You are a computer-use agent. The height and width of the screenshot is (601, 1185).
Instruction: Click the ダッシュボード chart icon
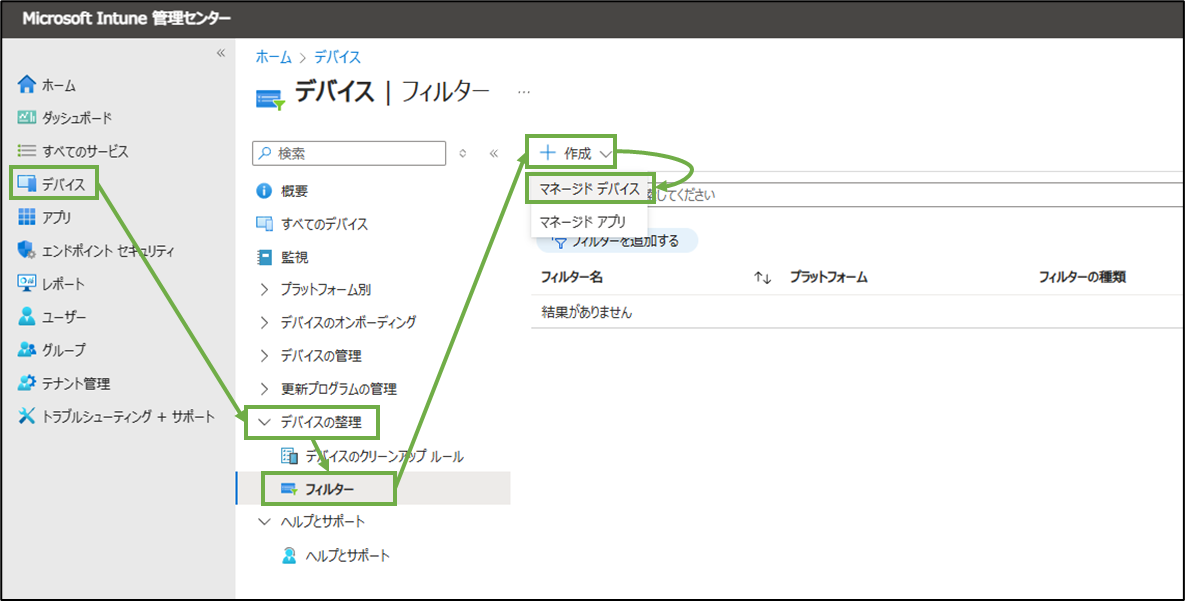[26, 117]
